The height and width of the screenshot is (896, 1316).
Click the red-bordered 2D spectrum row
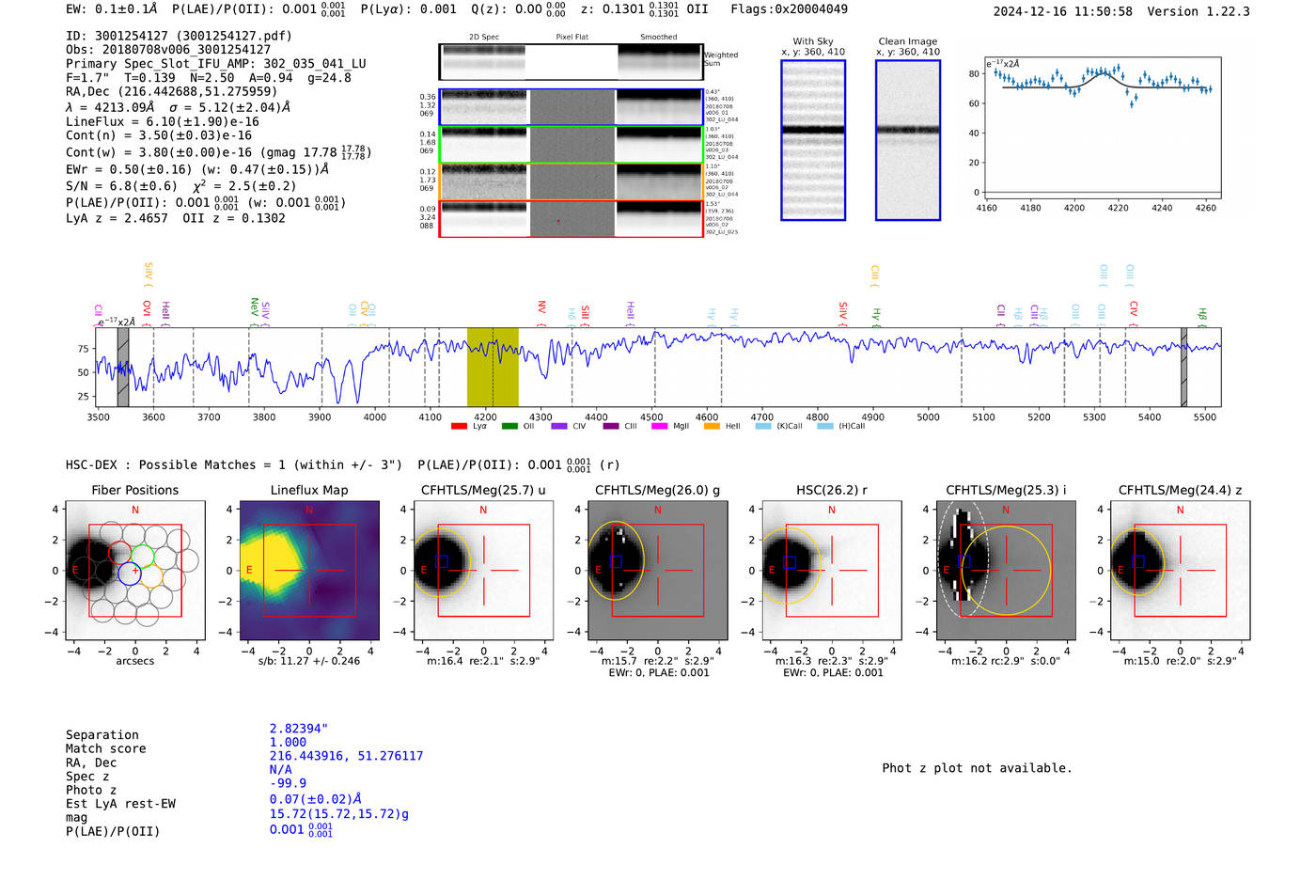tap(571, 218)
